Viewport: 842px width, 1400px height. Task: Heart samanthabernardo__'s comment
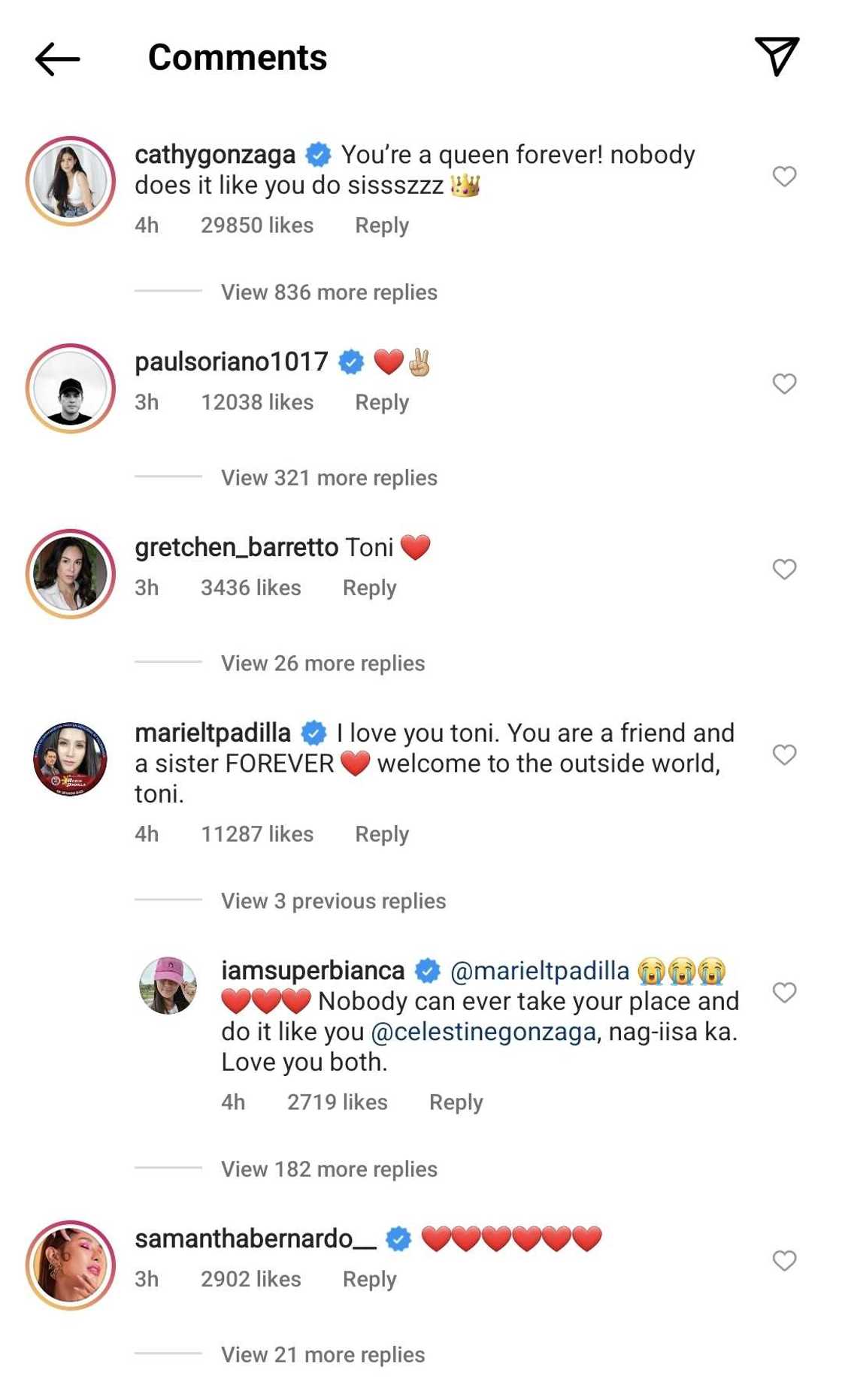pyautogui.click(x=784, y=1261)
